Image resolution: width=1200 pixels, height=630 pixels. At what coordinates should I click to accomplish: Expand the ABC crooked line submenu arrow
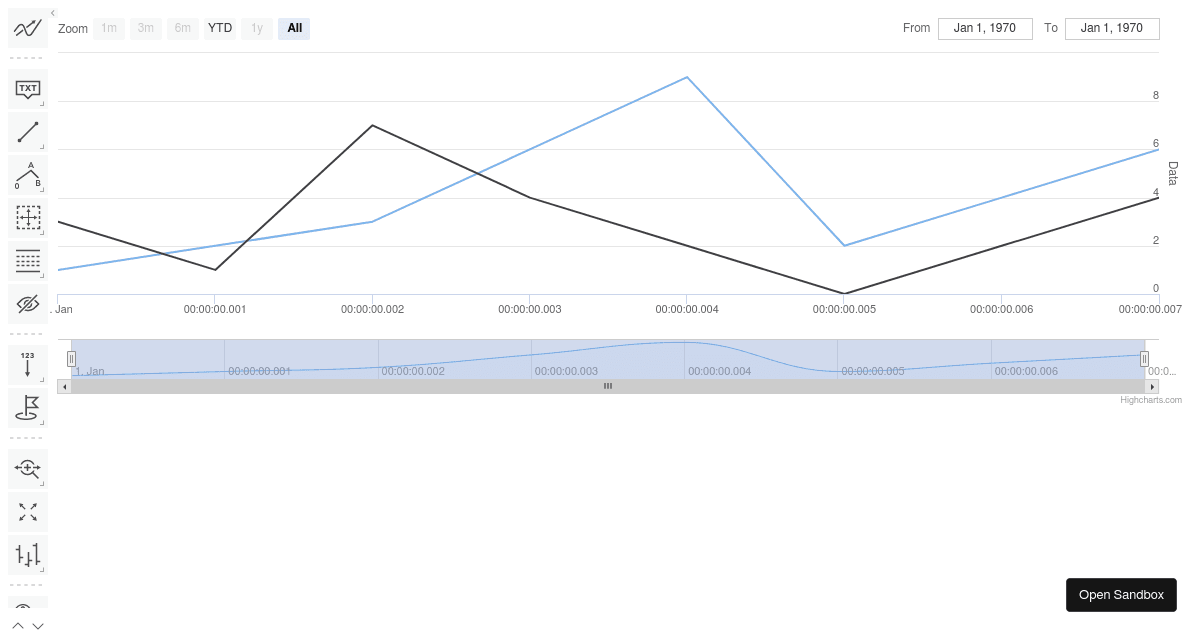click(42, 189)
